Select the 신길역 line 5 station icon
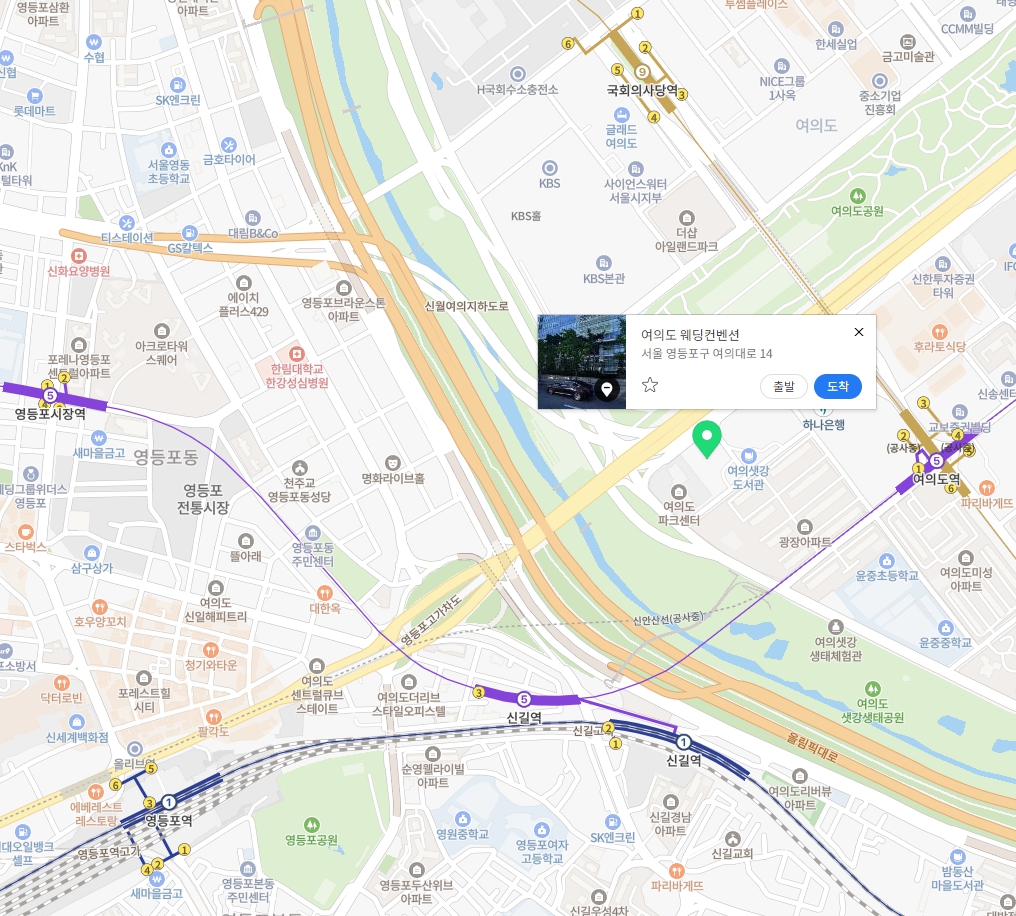 [x=524, y=699]
